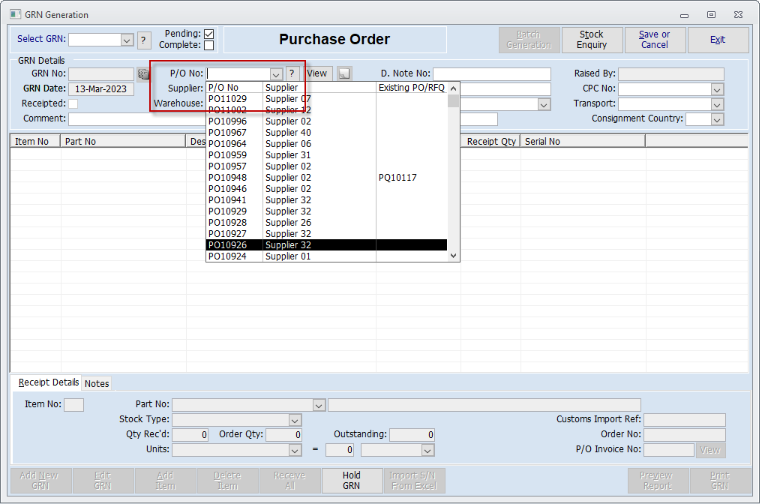The width and height of the screenshot is (760, 504).
Task: Click the Stock Enquiry button
Action: tap(591, 40)
